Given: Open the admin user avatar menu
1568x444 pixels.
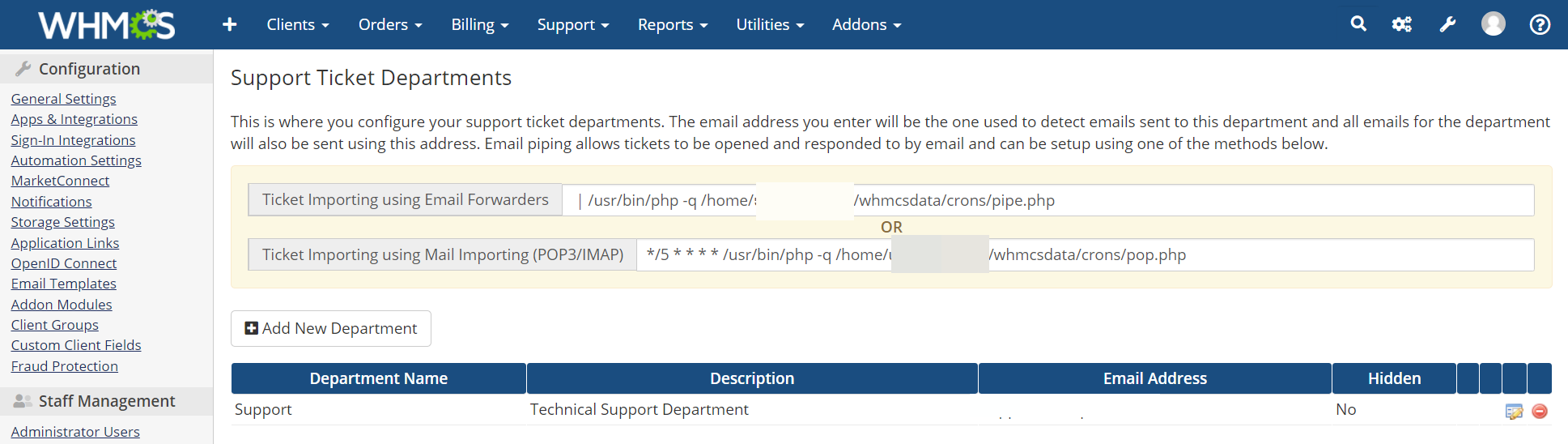Looking at the screenshot, I should coord(1493,24).
